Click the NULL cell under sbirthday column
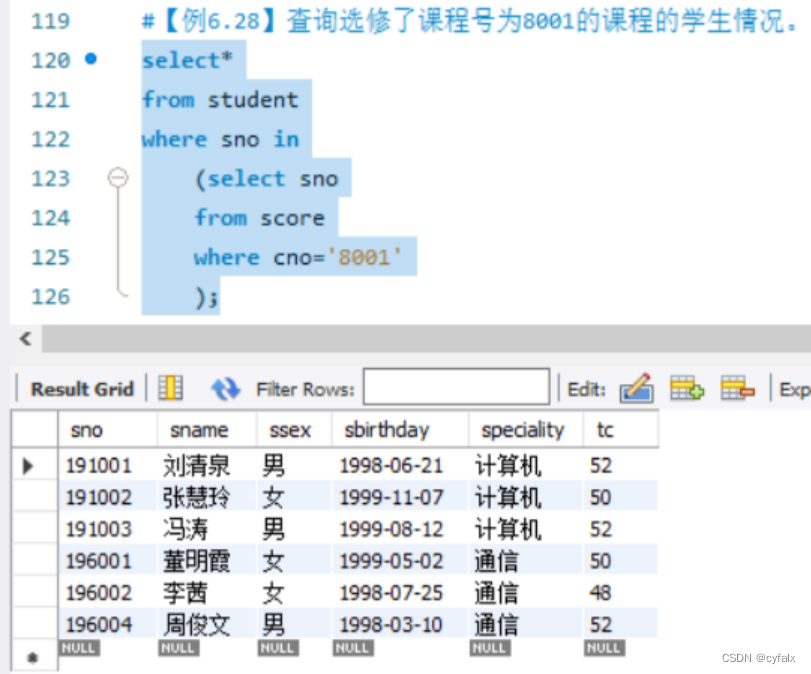Viewport: 811px width, 674px height. point(353,648)
